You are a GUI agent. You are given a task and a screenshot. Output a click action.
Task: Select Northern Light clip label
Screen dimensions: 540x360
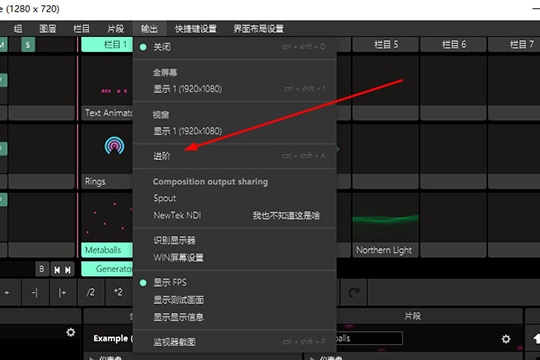(x=385, y=250)
